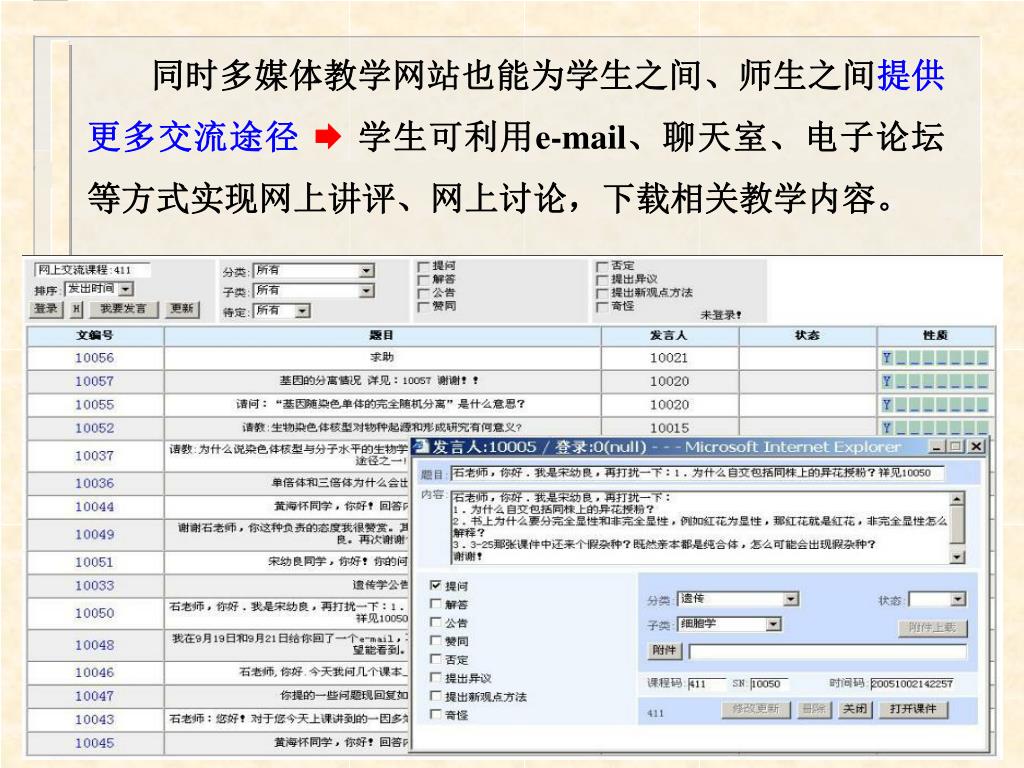
Task: Click the Y icon in row 10052
Action: [886, 428]
